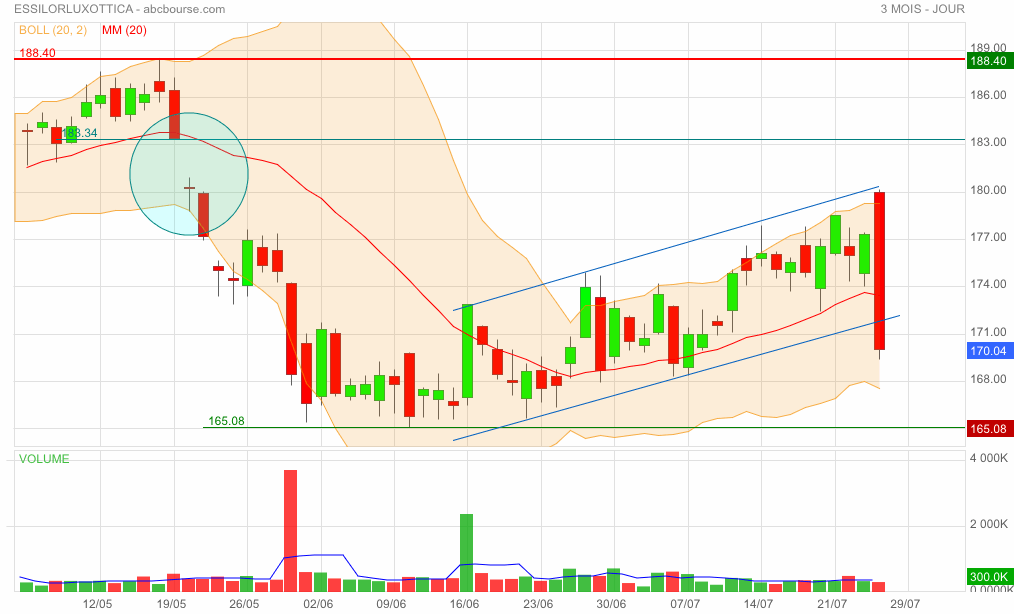The image size is (1014, 614).
Task: Click the 168.00 axis value
Action: pos(988,379)
